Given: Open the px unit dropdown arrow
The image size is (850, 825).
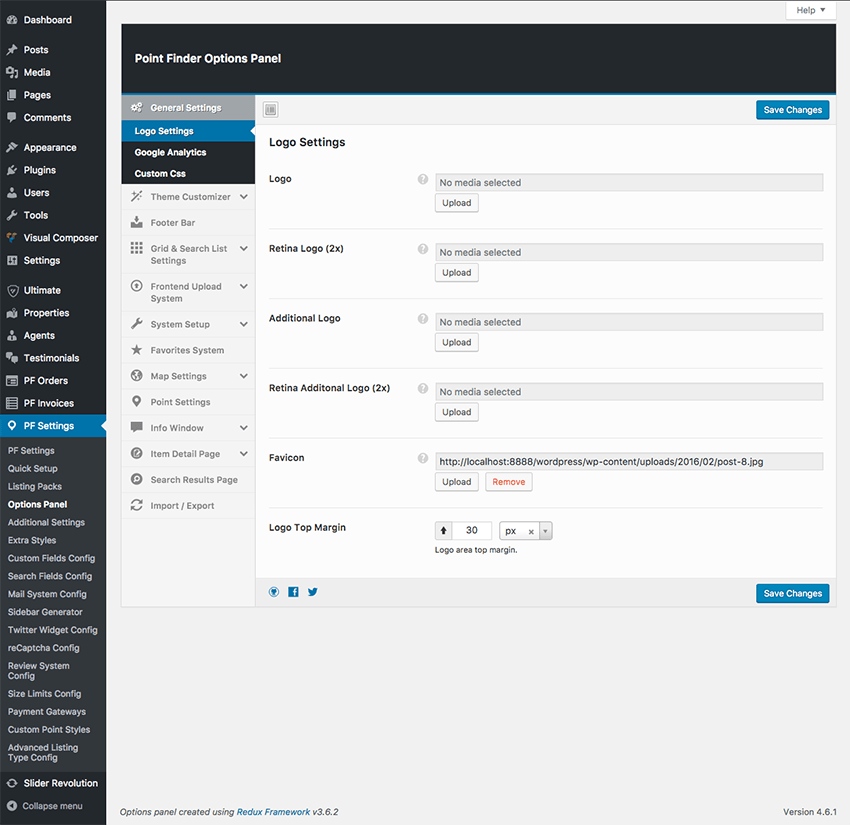Looking at the screenshot, I should click(x=545, y=531).
